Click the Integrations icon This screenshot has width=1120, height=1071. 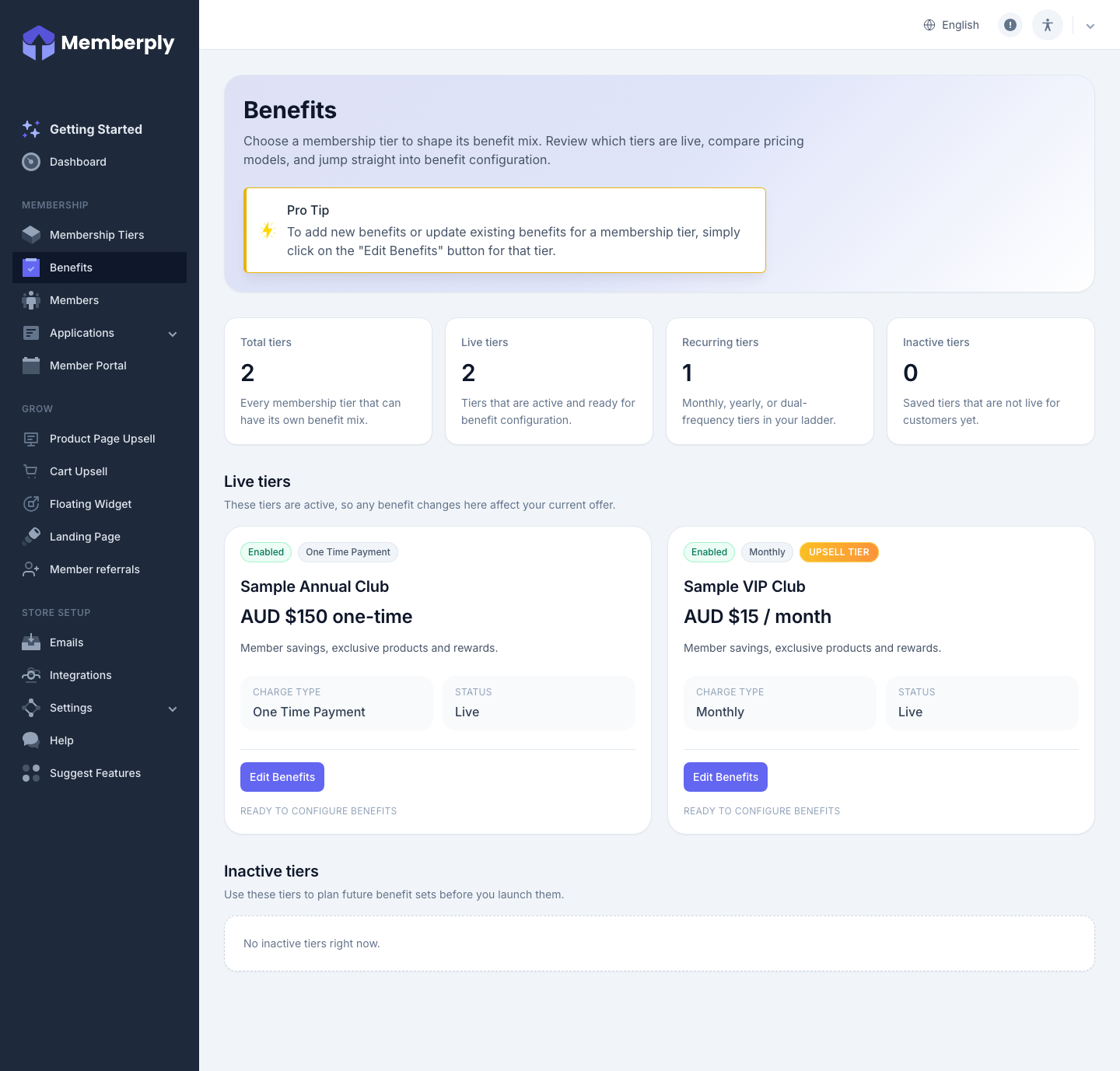pos(31,675)
